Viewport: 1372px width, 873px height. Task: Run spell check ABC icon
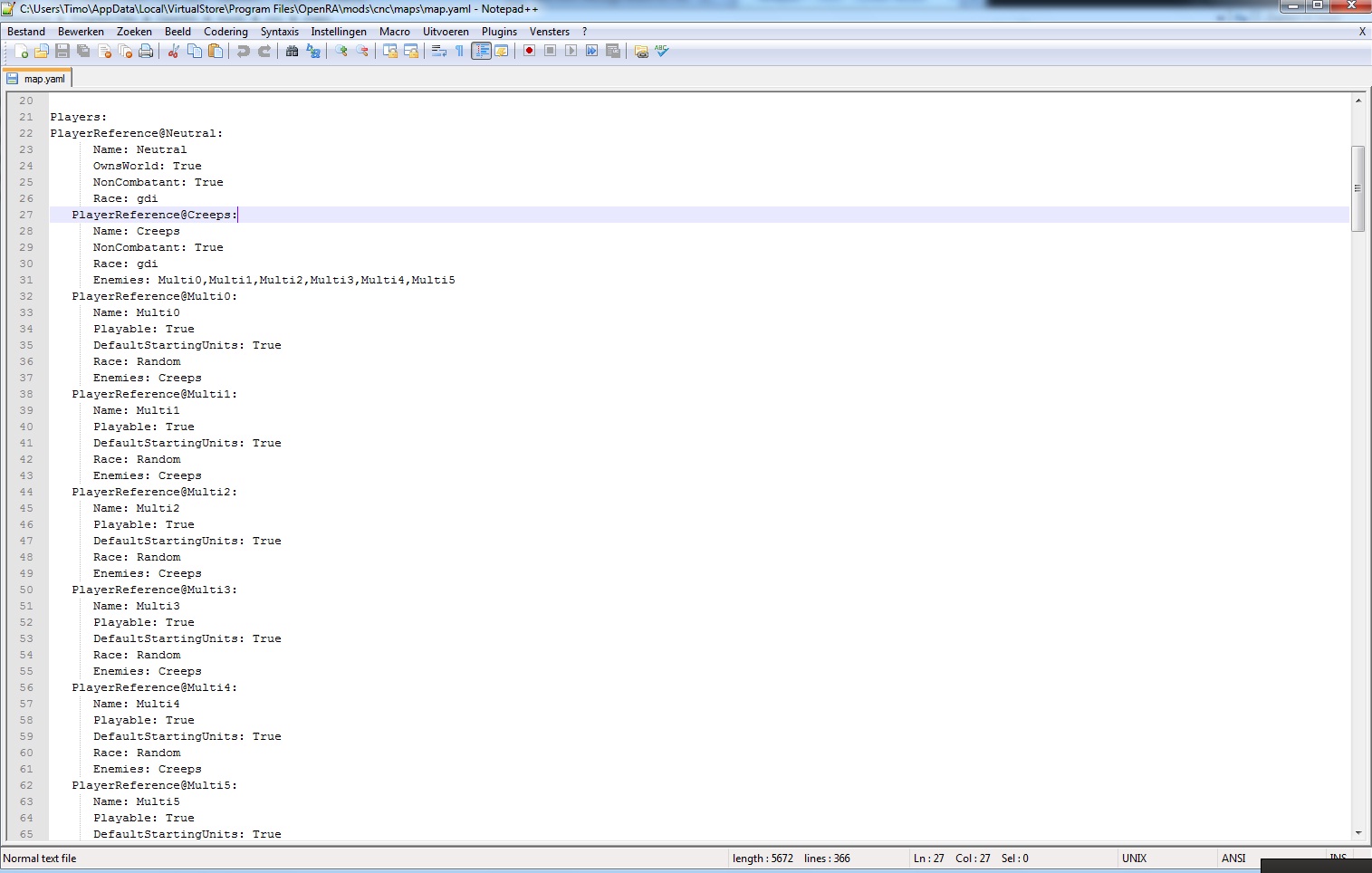pos(662,52)
